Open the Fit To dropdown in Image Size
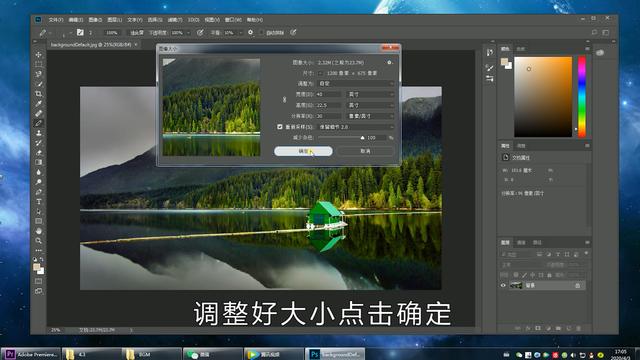Viewport: 640px width, 360px height. [356, 83]
